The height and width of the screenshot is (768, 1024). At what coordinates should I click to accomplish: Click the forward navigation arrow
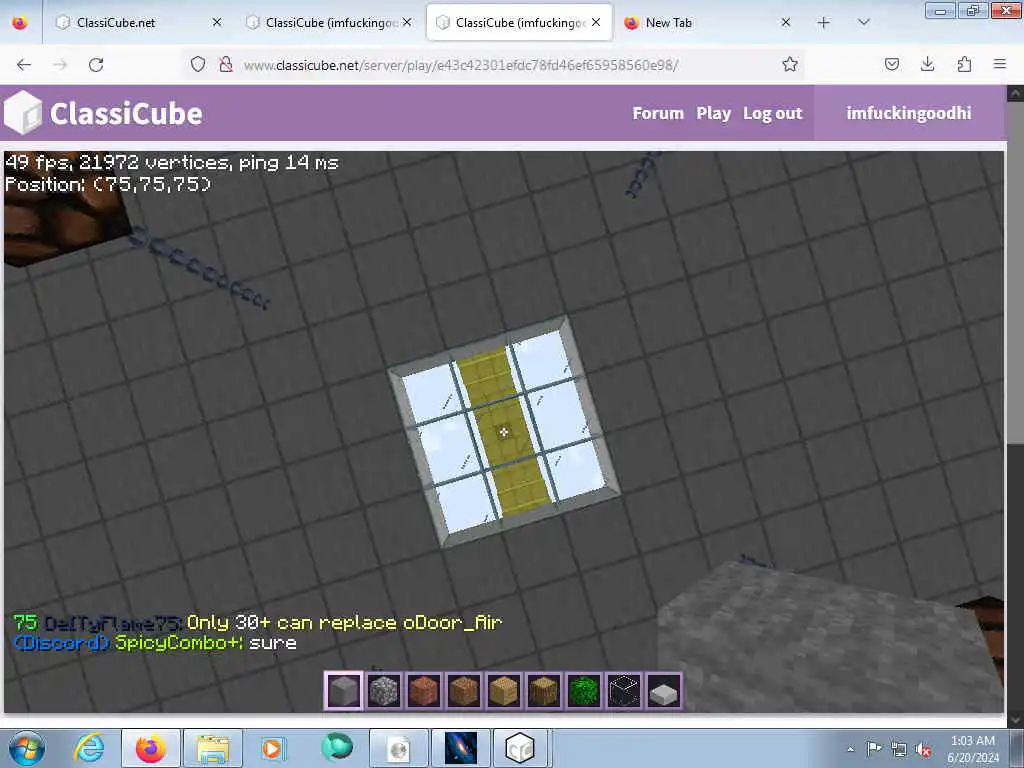[60, 65]
